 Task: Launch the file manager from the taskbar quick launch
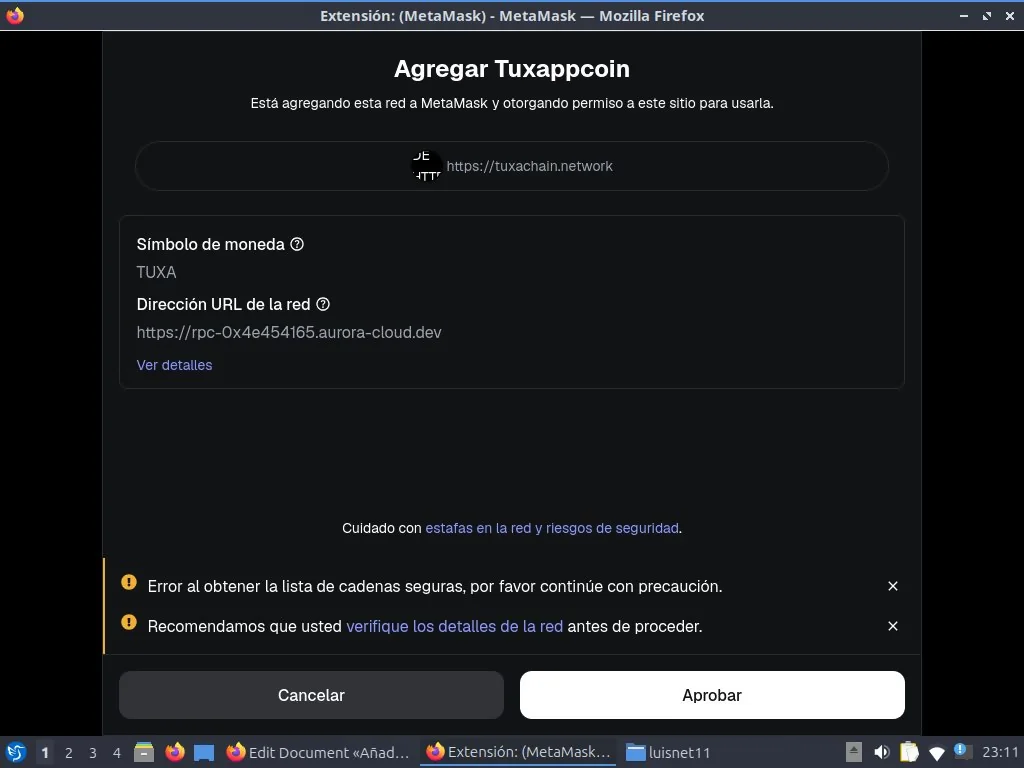pos(144,752)
